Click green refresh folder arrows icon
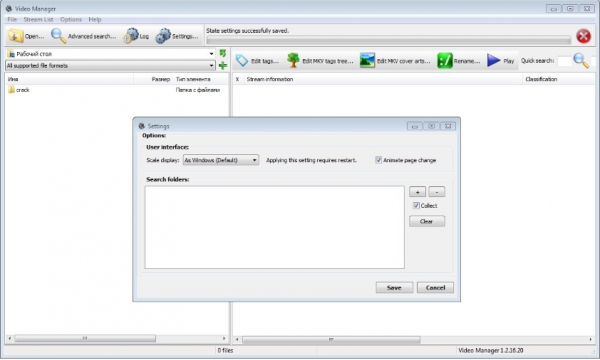The width and height of the screenshot is (600, 360). coord(223,54)
